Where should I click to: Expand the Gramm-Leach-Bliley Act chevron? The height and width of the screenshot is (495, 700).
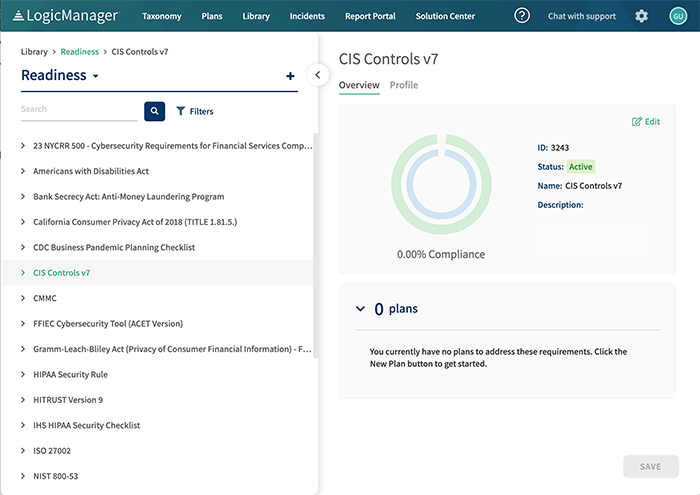(x=23, y=349)
